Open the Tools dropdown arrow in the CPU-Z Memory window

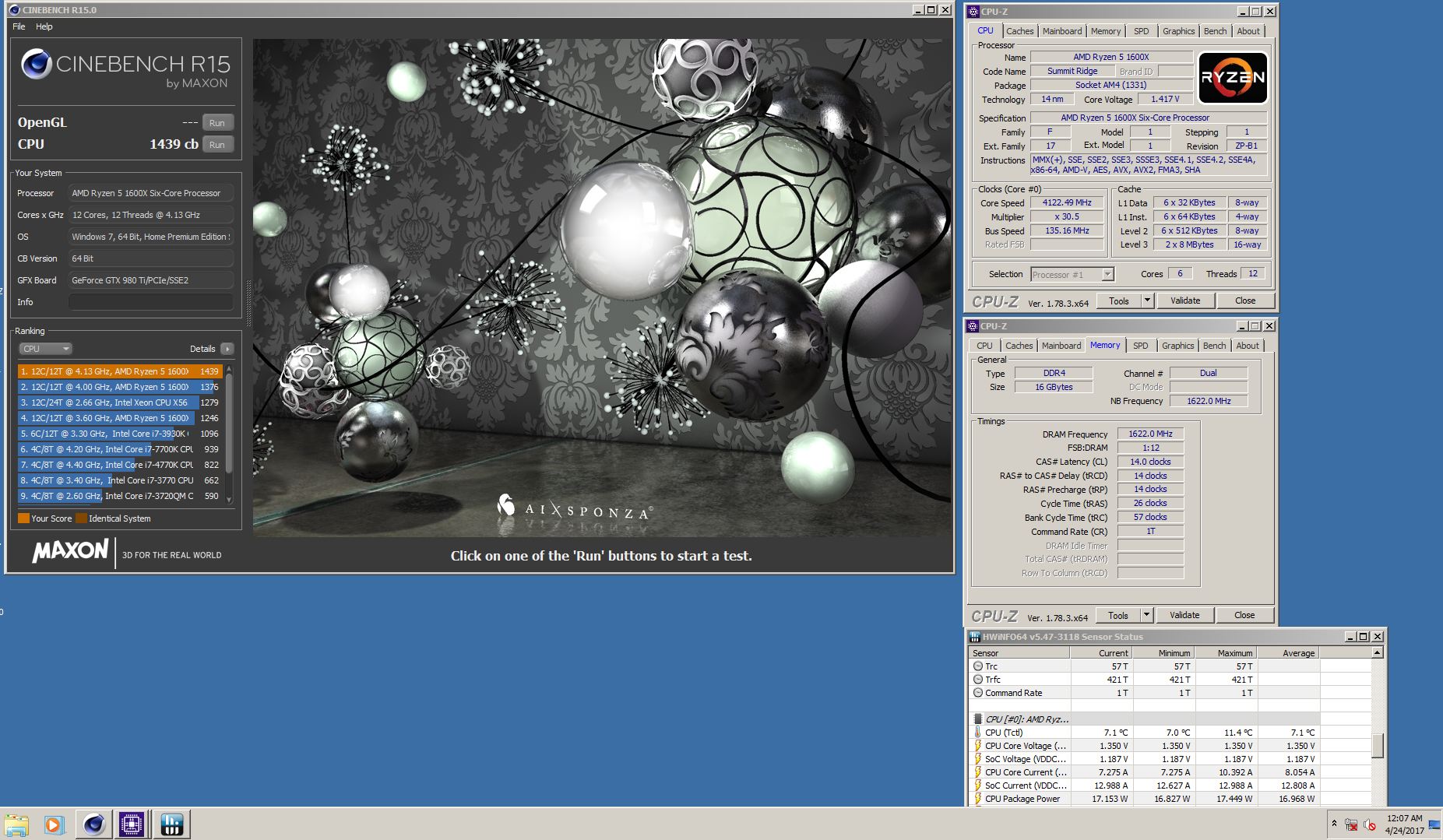tap(1146, 615)
